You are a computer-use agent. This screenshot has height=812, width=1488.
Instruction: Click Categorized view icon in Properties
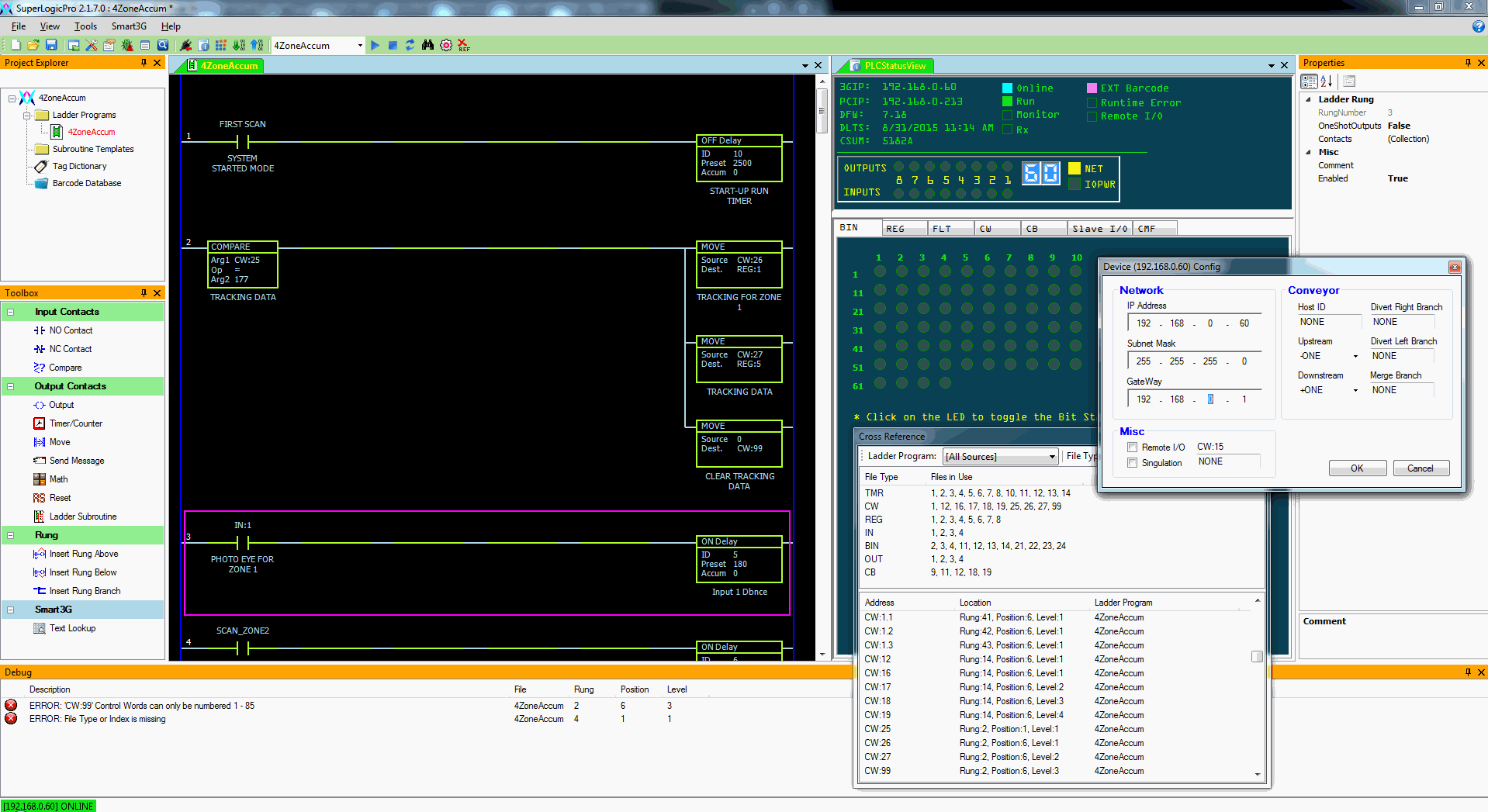click(x=1310, y=81)
